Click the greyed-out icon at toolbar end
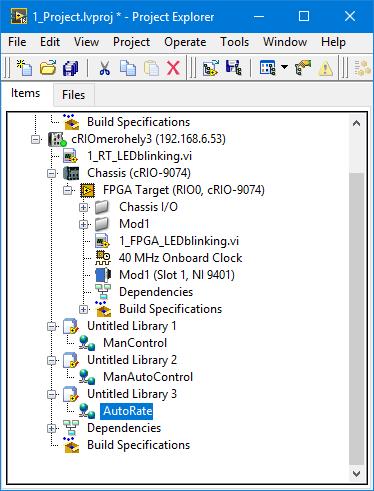The image size is (374, 491). 362,68
